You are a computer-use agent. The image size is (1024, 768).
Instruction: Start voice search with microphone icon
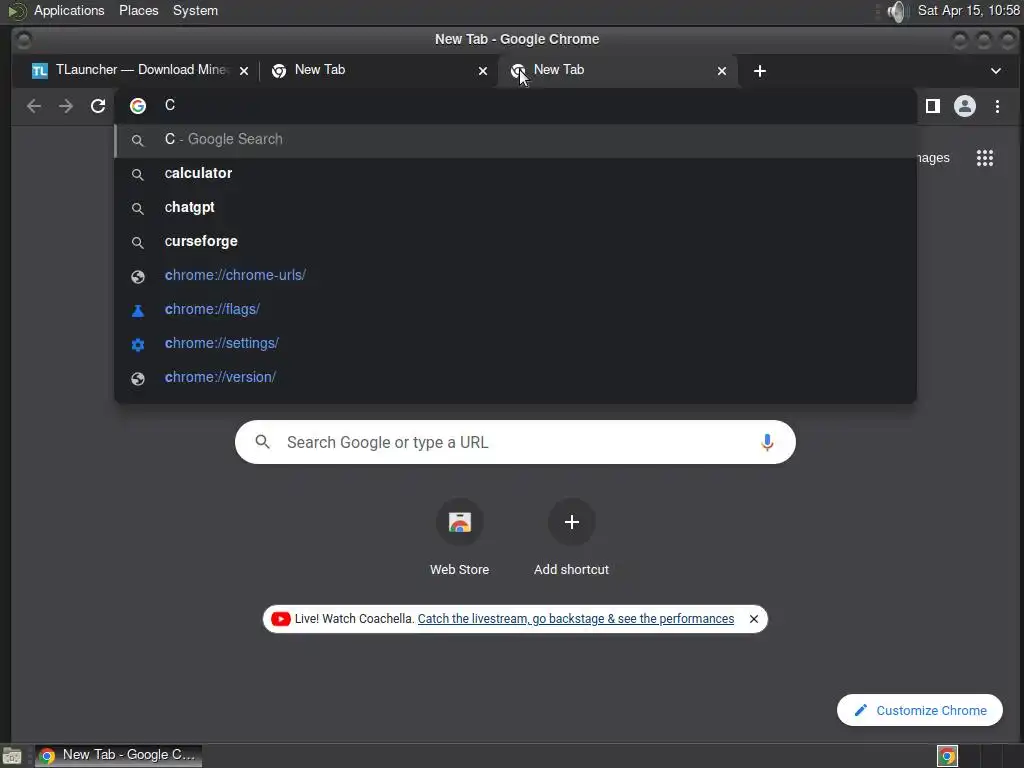coord(767,442)
